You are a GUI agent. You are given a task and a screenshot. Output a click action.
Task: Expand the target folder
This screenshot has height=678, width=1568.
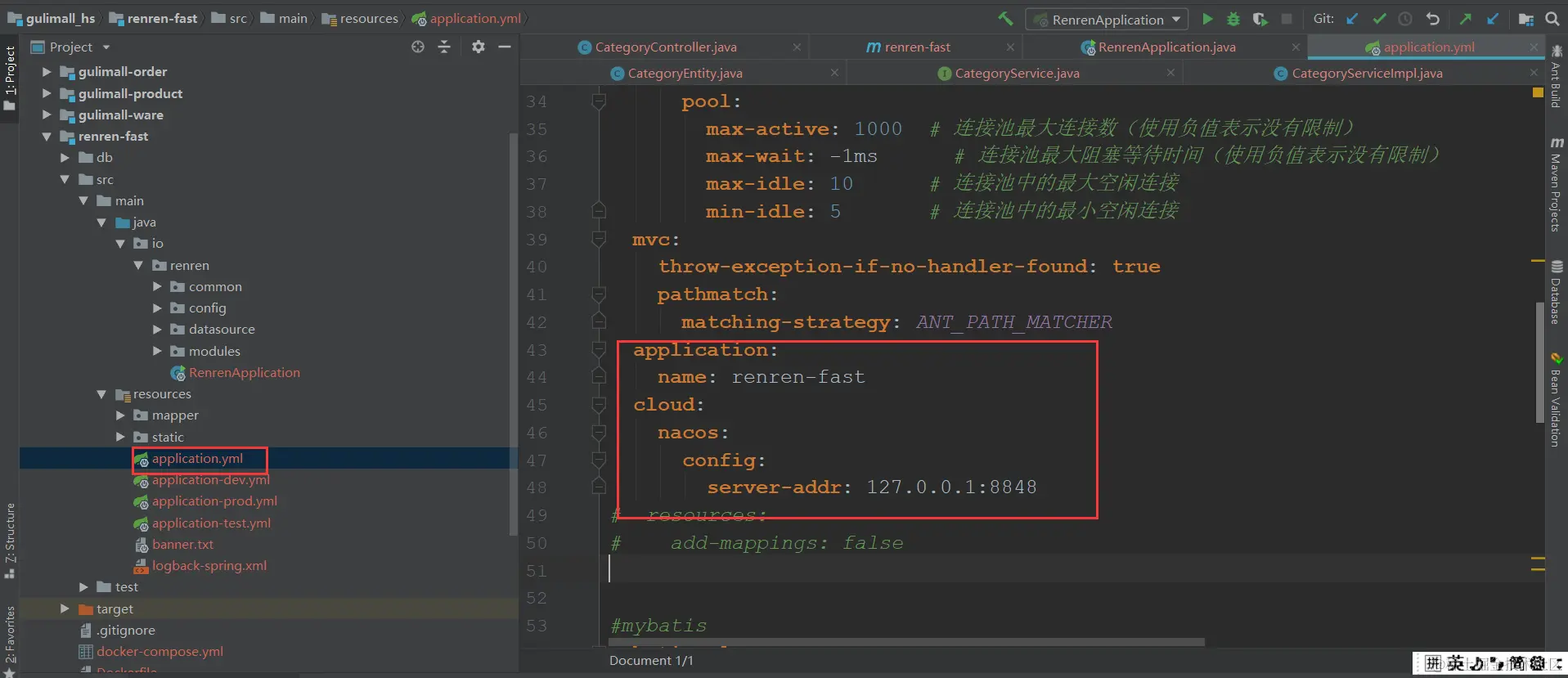(65, 608)
